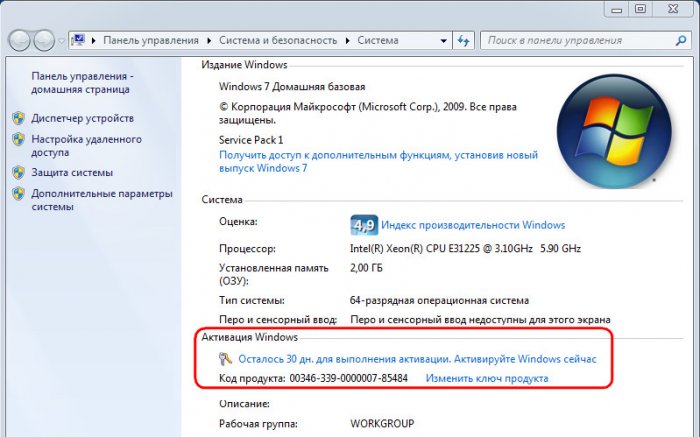This screenshot has width=700, height=437.
Task: Open address bar history dropdown arrow
Action: point(443,41)
